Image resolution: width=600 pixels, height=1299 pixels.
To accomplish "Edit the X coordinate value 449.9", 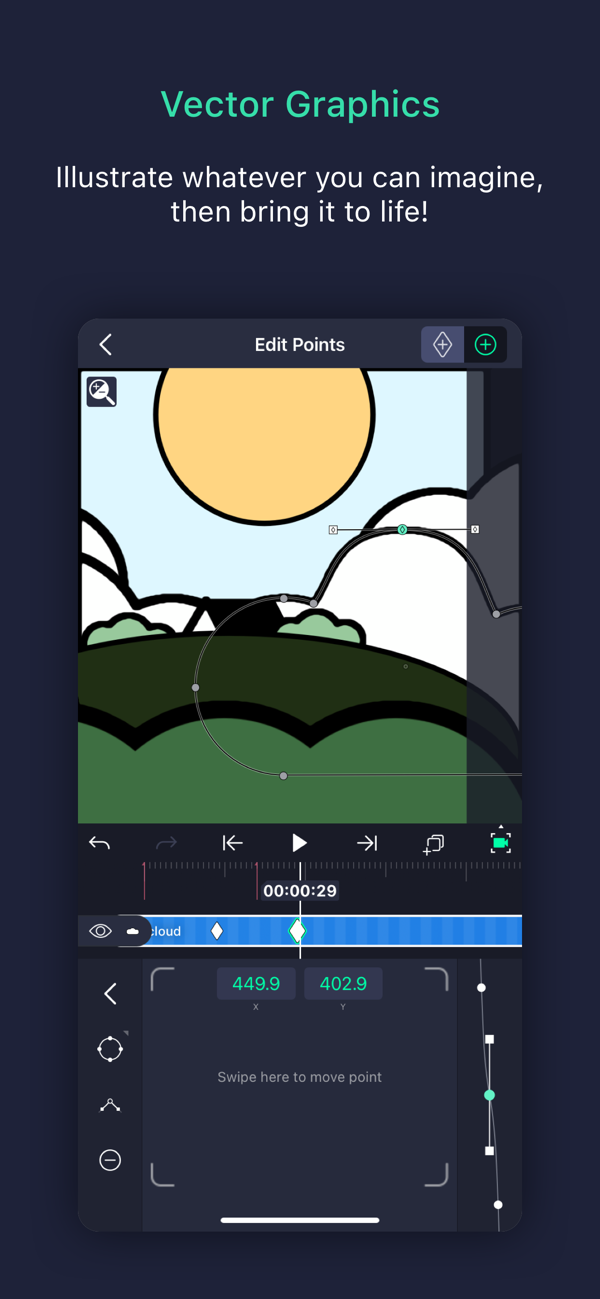I will (256, 984).
